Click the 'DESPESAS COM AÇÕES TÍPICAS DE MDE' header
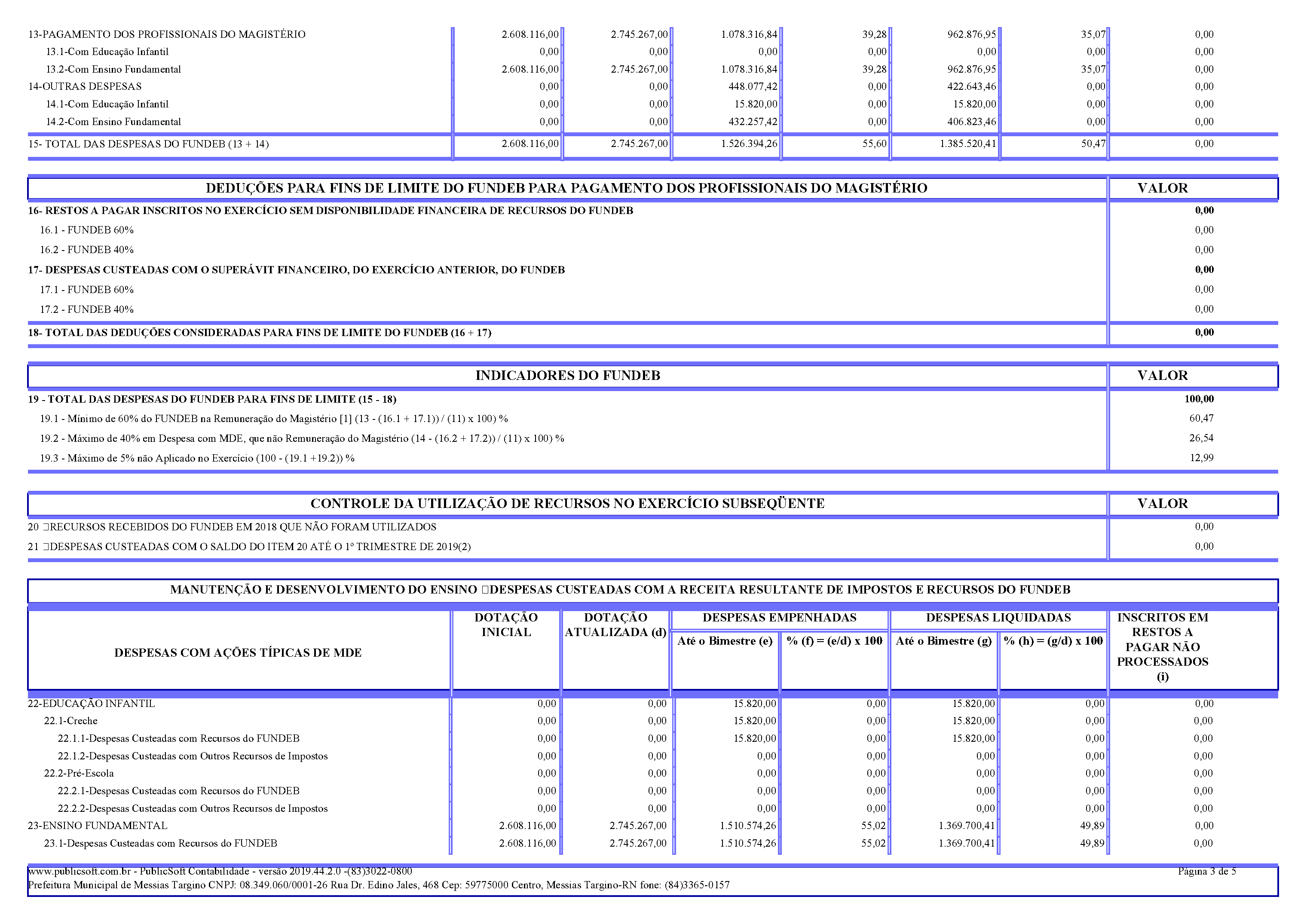 click(238, 653)
